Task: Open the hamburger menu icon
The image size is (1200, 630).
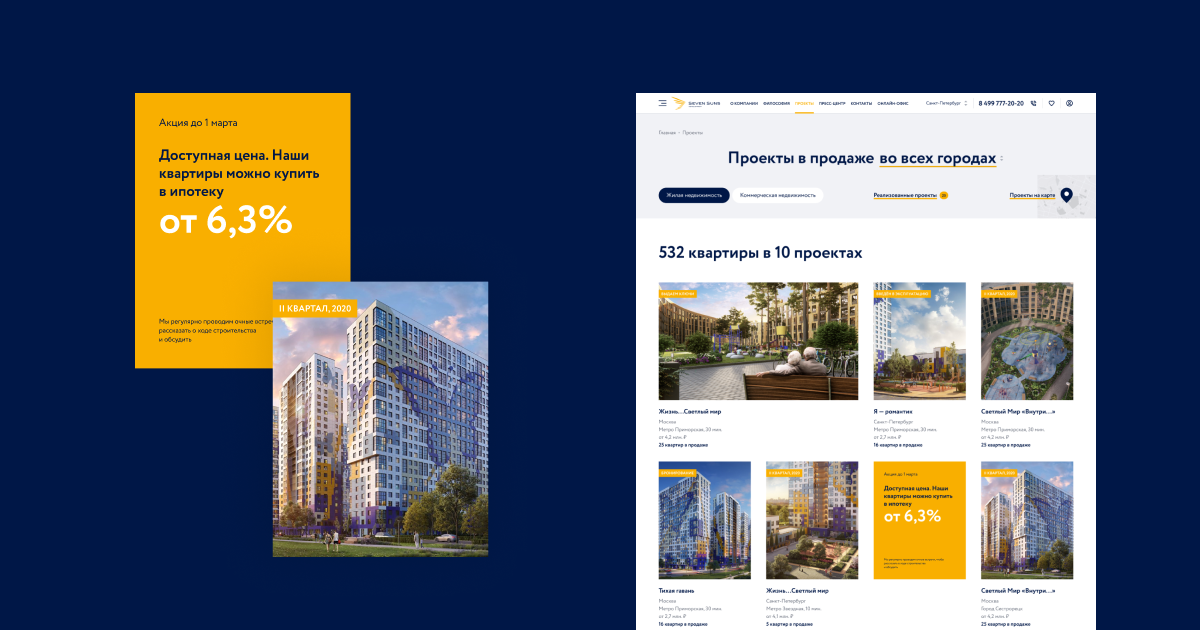Action: tap(662, 103)
